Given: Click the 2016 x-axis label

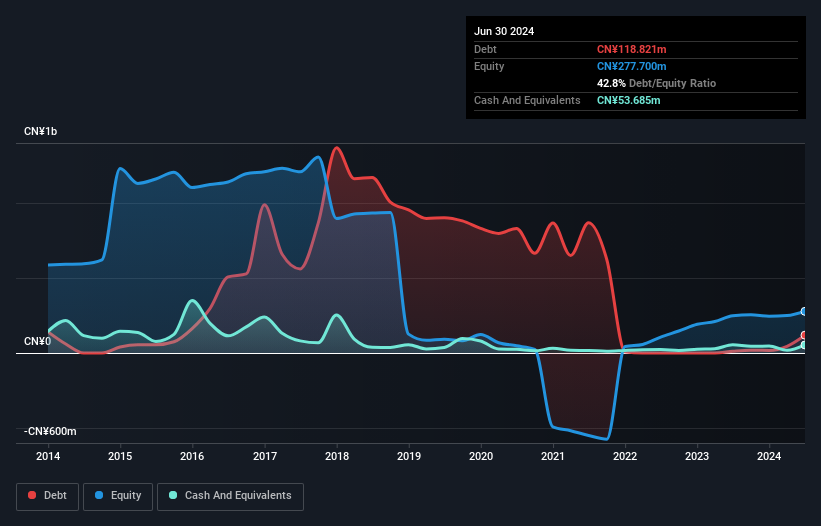Looking at the screenshot, I should point(192,456).
